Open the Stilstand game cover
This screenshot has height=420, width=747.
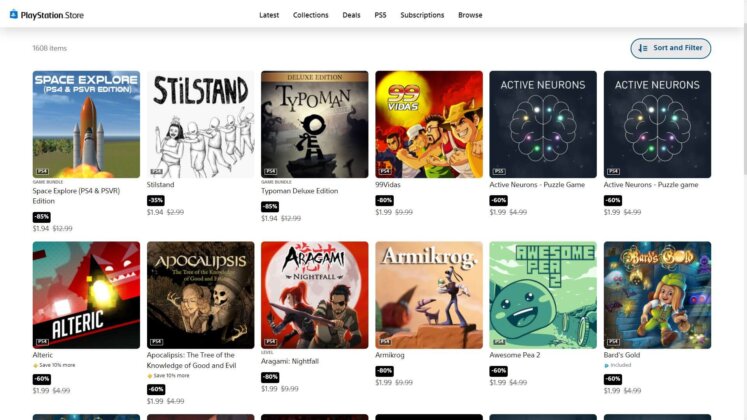point(201,124)
